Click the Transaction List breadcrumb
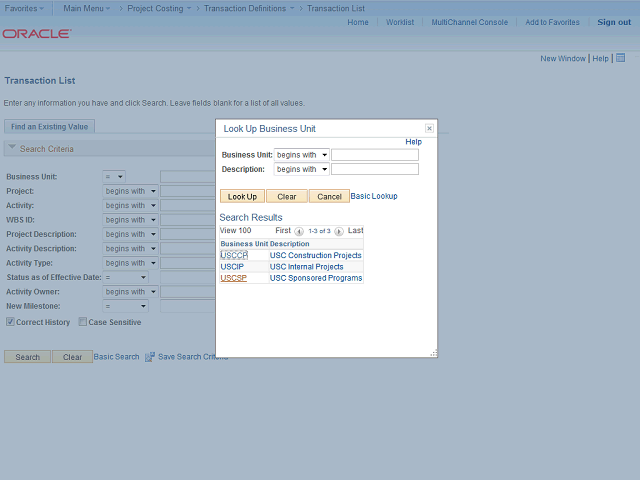The width and height of the screenshot is (640, 480). (x=336, y=8)
